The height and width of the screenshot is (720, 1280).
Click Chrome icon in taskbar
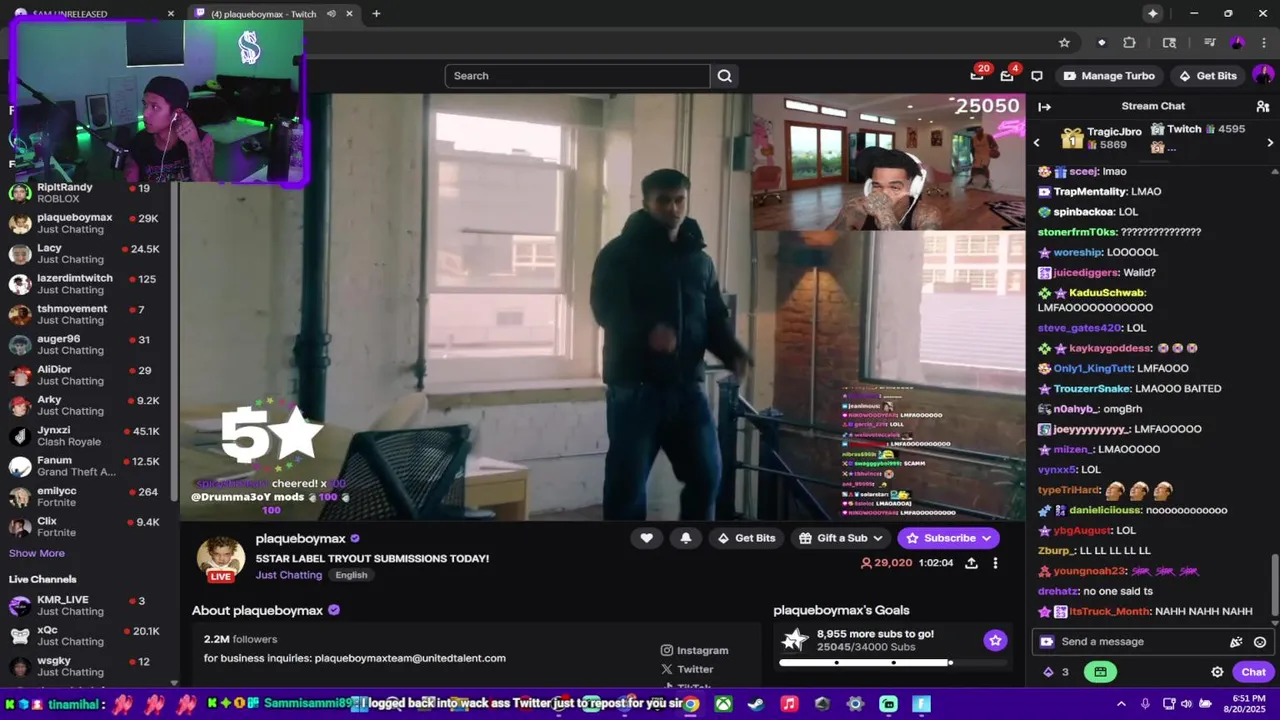[x=691, y=704]
